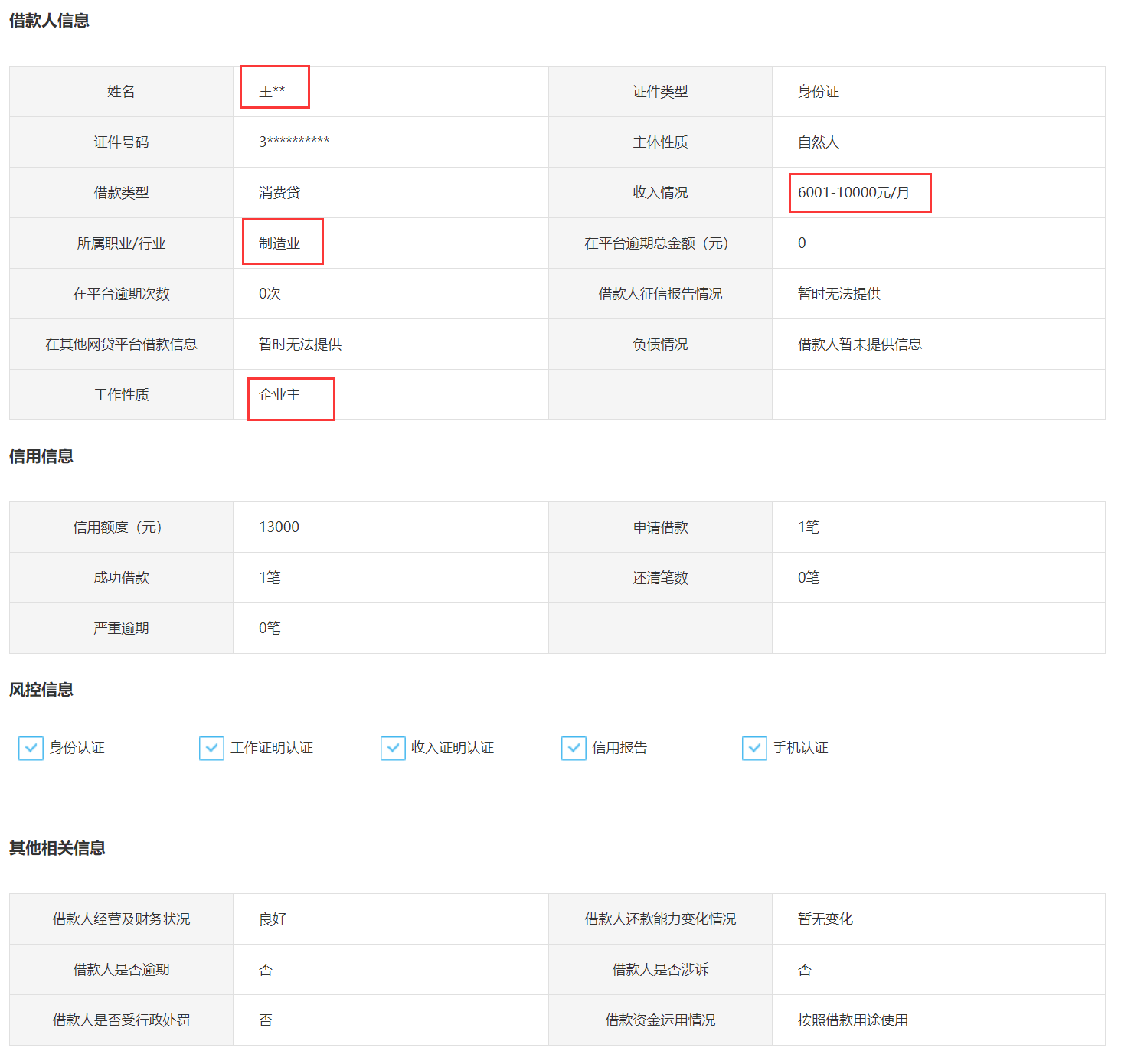Click the 良好 financial status value
The height and width of the screenshot is (1064, 1131).
[273, 919]
